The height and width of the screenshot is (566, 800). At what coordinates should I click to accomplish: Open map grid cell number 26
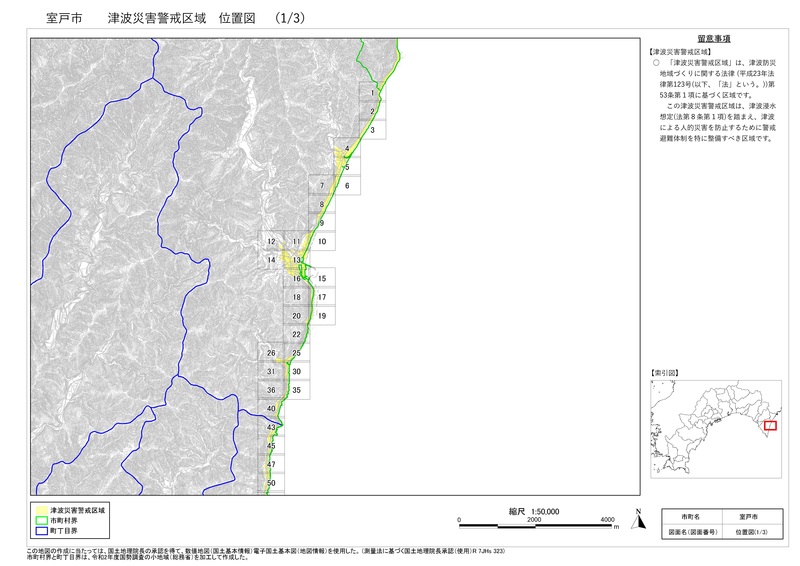(x=271, y=353)
